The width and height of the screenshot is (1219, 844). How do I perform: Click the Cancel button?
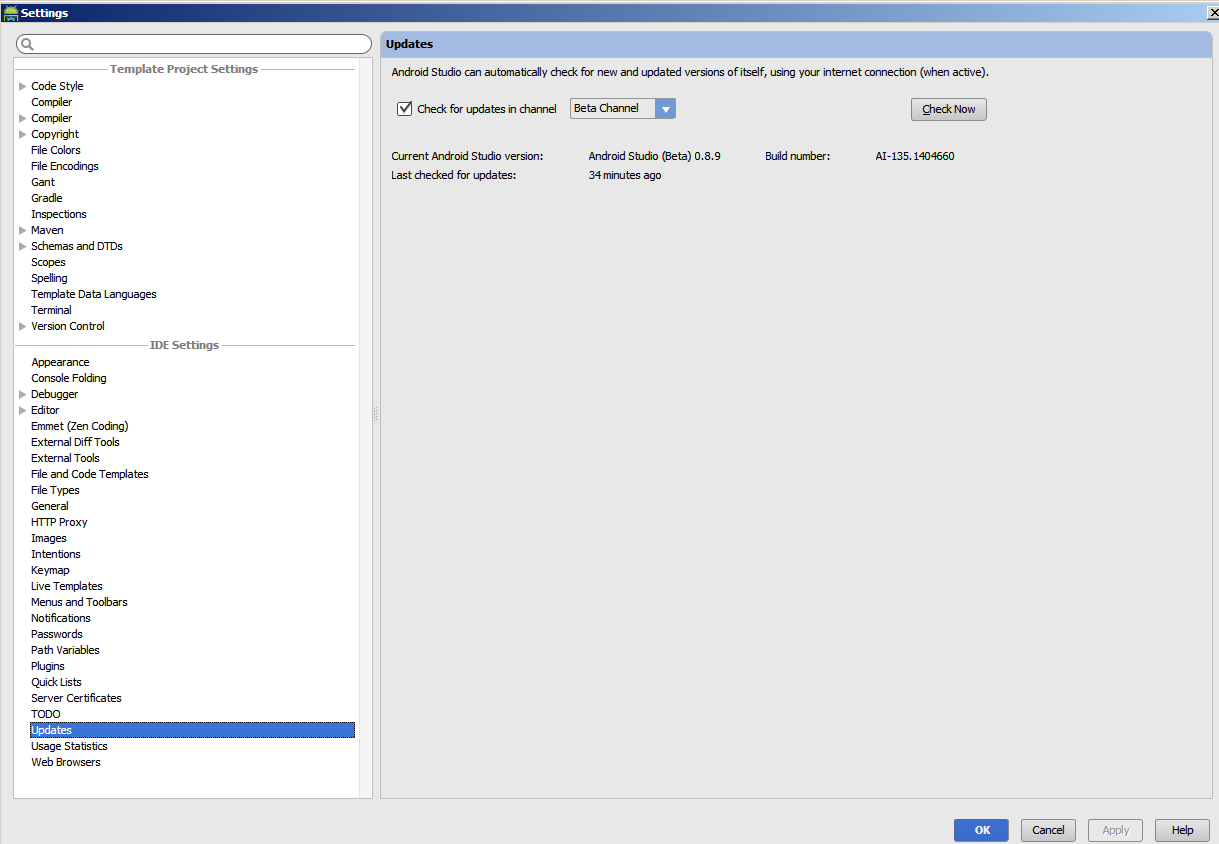(x=1047, y=830)
